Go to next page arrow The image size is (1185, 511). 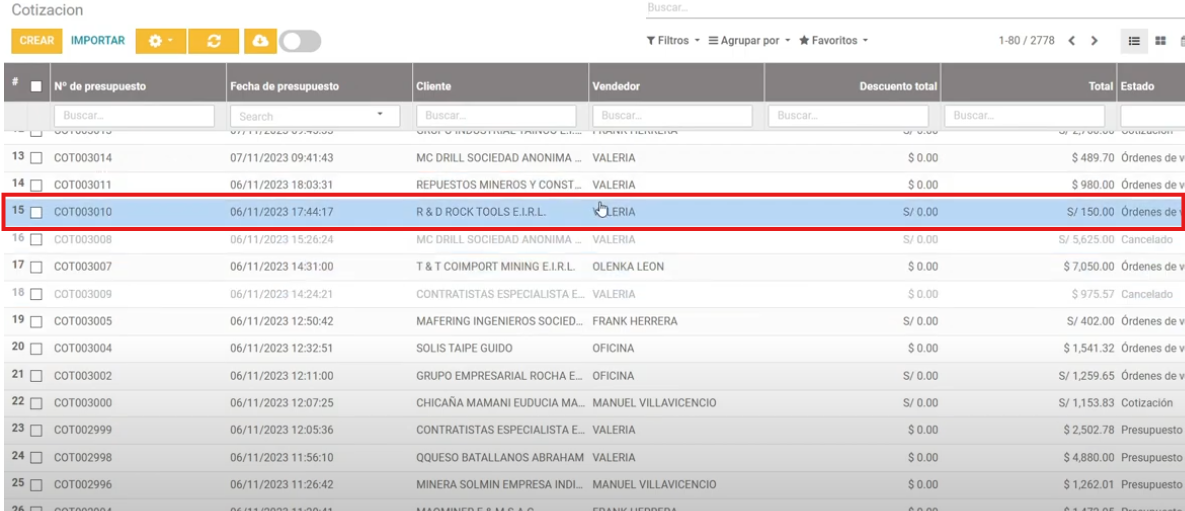(x=1094, y=41)
